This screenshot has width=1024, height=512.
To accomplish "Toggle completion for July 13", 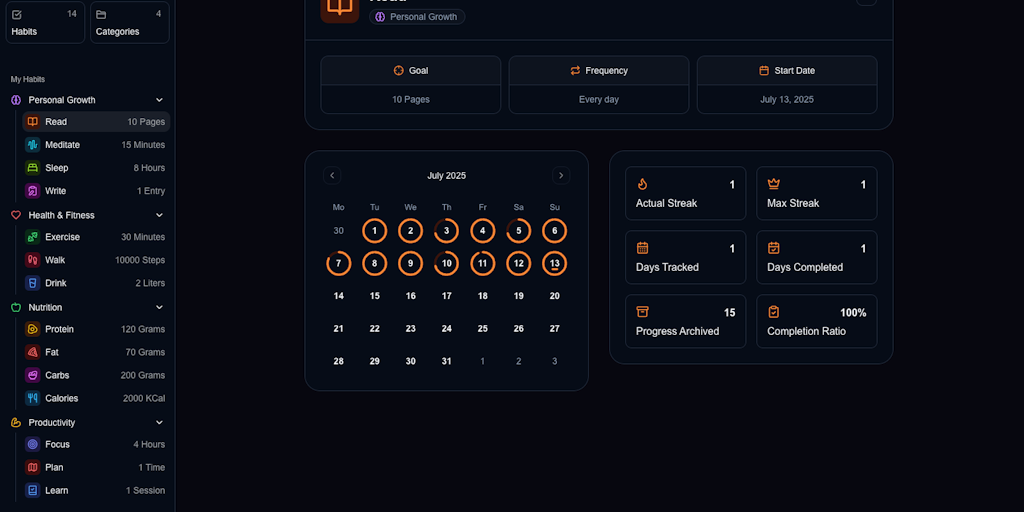I will 554,264.
